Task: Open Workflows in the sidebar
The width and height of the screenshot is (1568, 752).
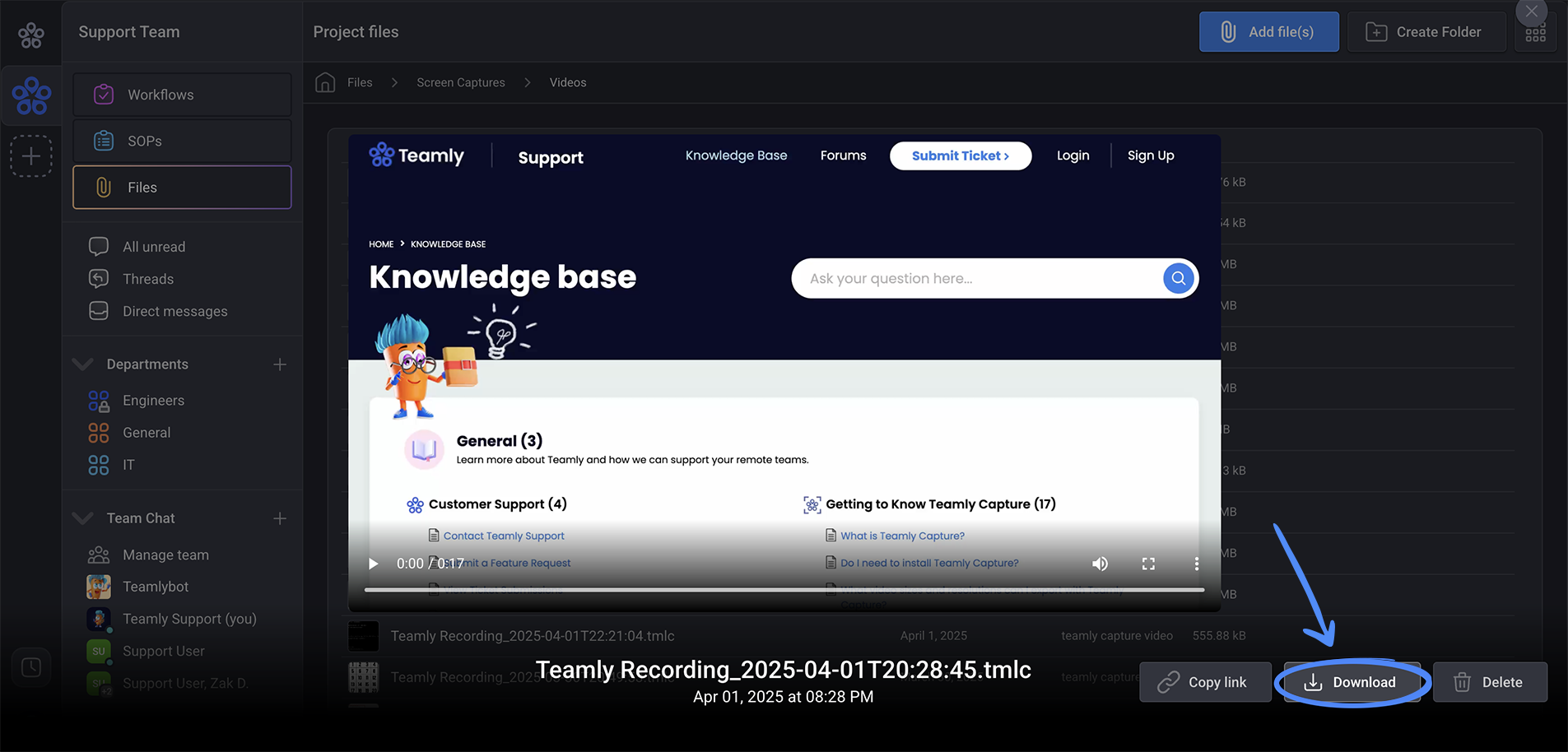Action: tap(182, 95)
